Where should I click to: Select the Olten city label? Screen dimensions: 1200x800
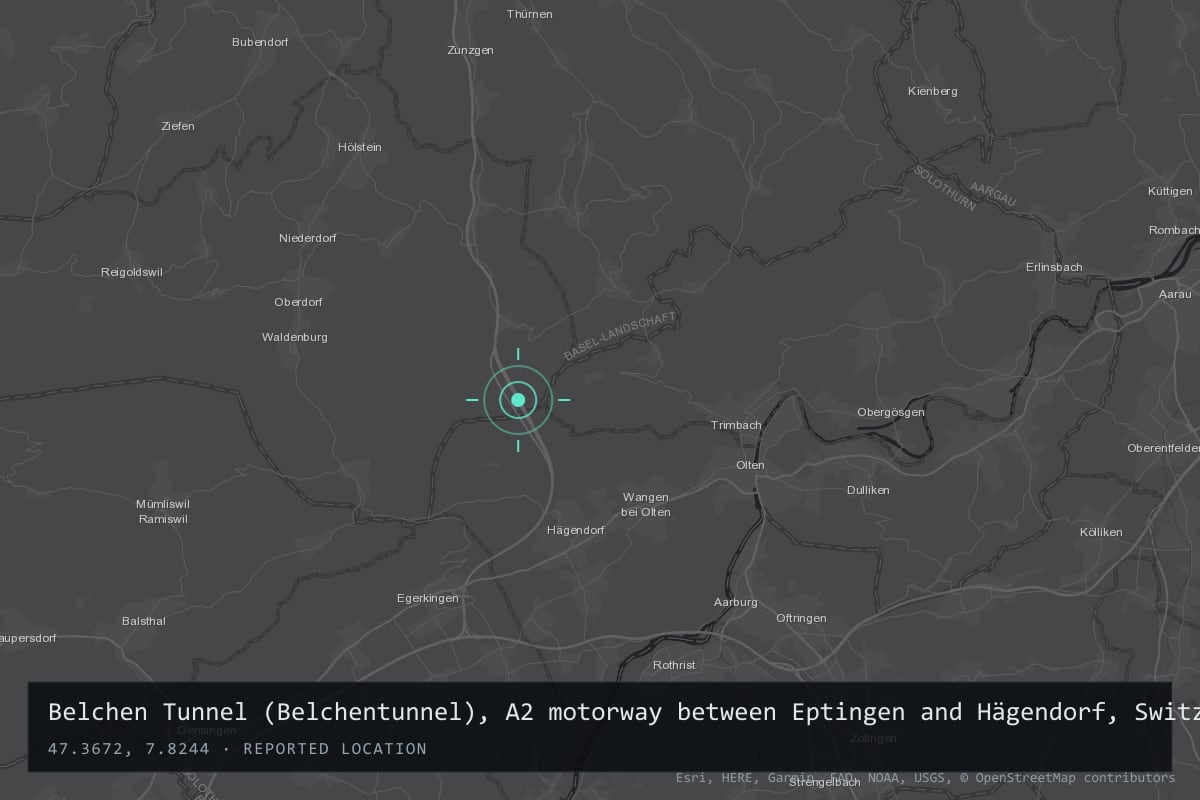[750, 465]
